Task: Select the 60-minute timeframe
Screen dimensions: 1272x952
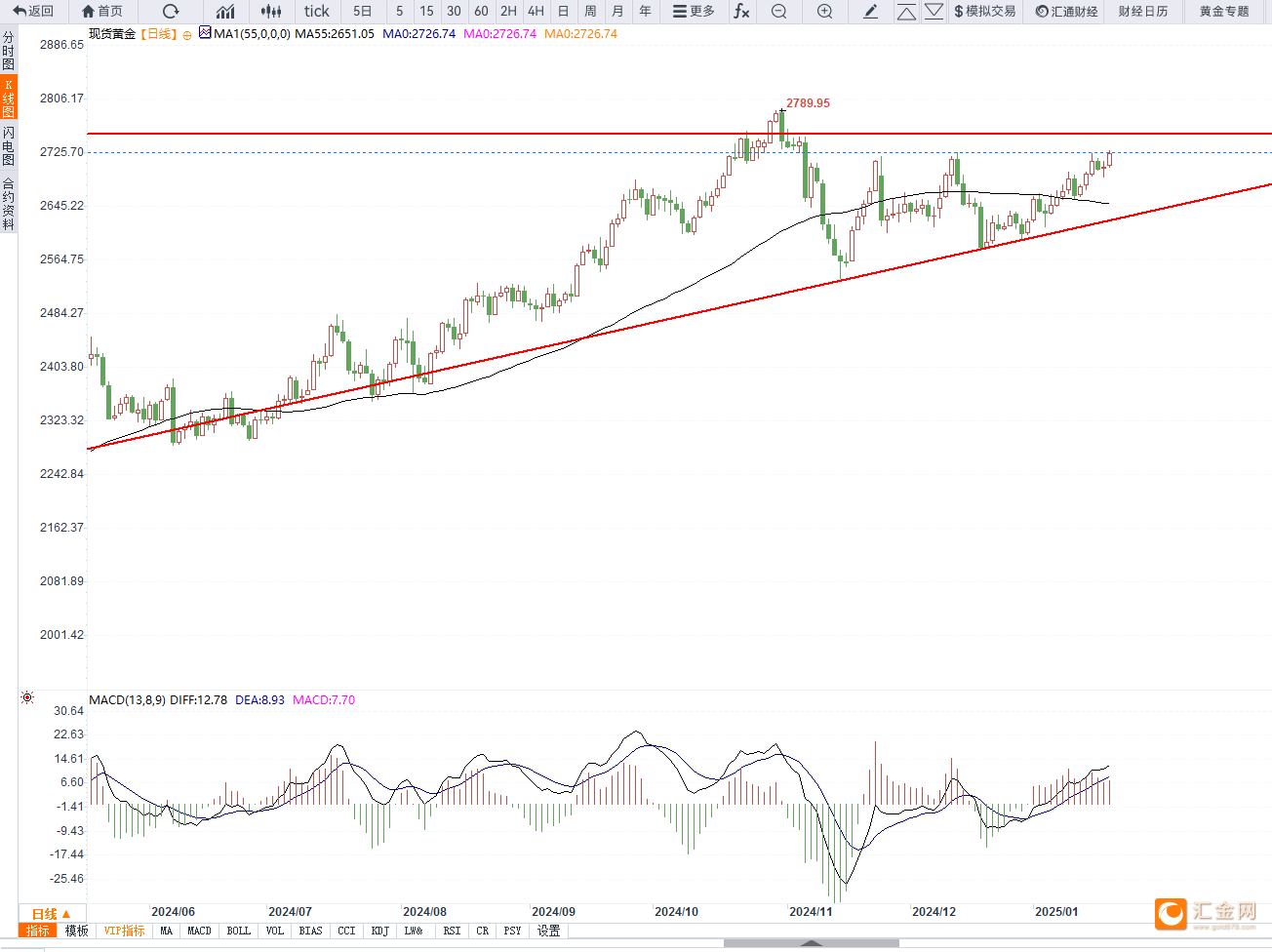Action: point(481,12)
